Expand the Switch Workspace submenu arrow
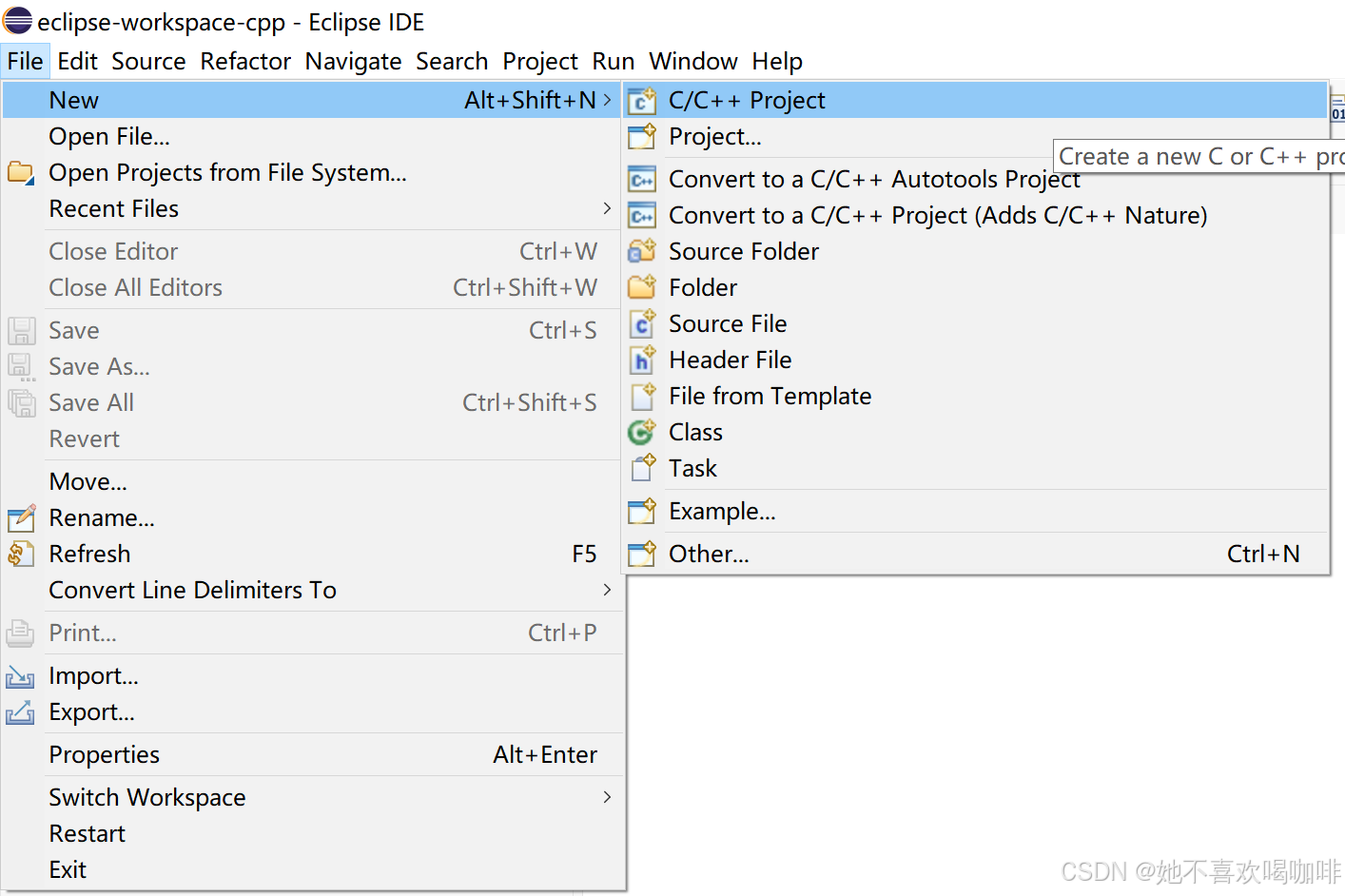The image size is (1345, 896). coord(607,797)
